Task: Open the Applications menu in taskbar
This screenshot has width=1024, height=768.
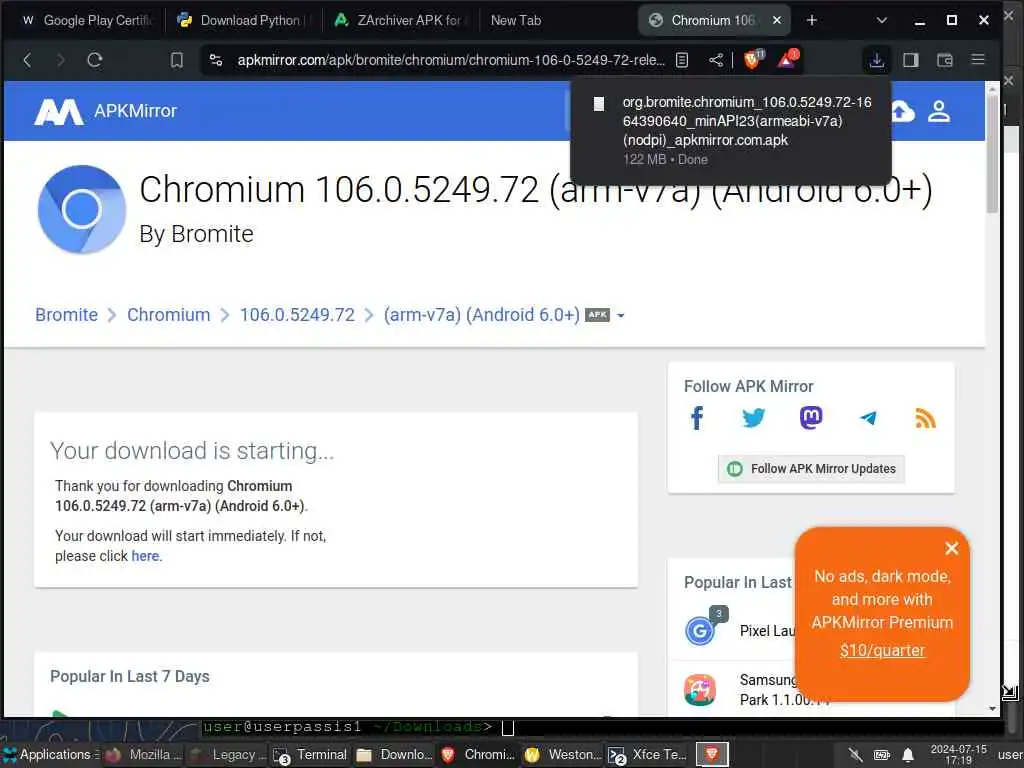Action: pos(50,754)
